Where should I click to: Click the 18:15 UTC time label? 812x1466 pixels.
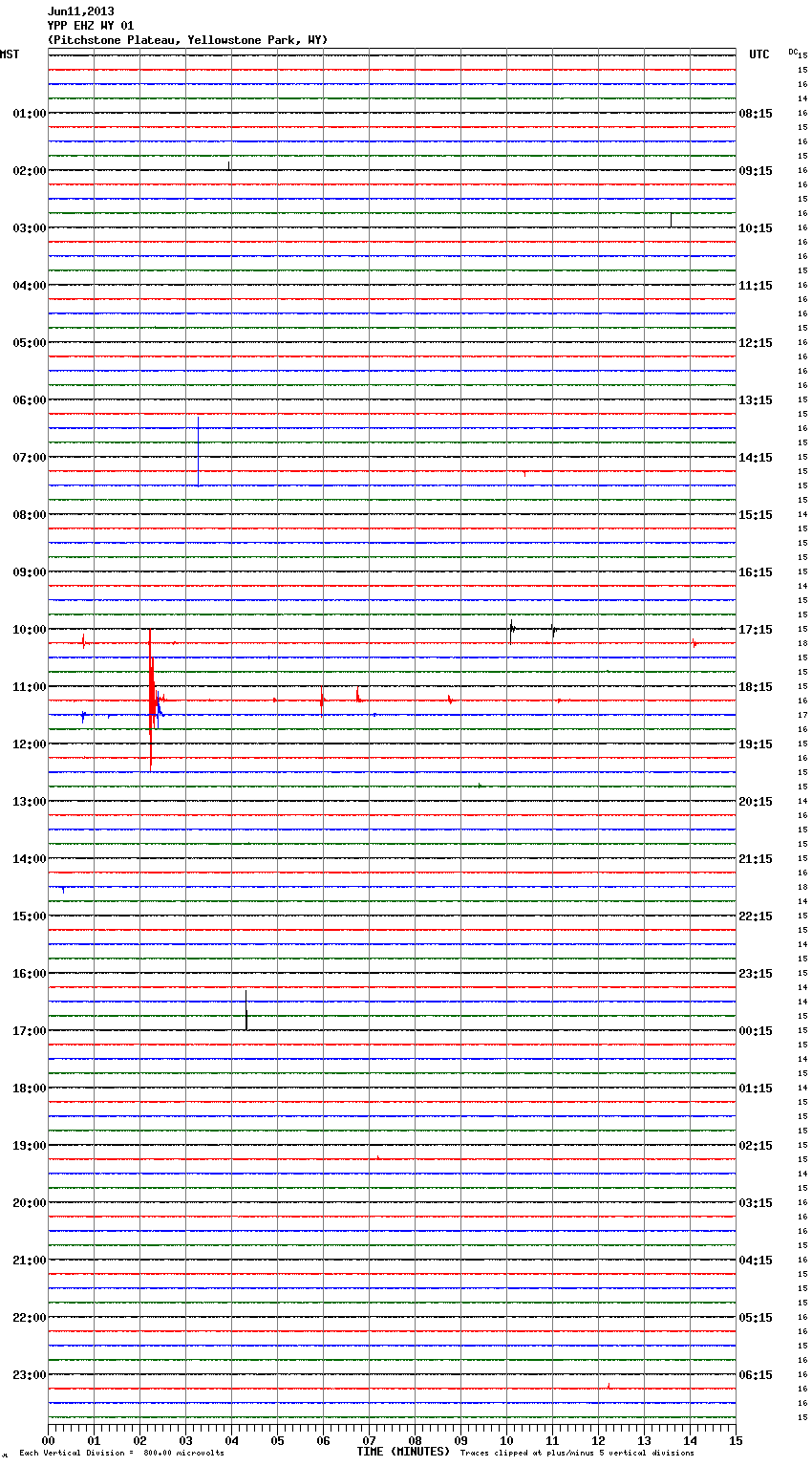tap(756, 687)
